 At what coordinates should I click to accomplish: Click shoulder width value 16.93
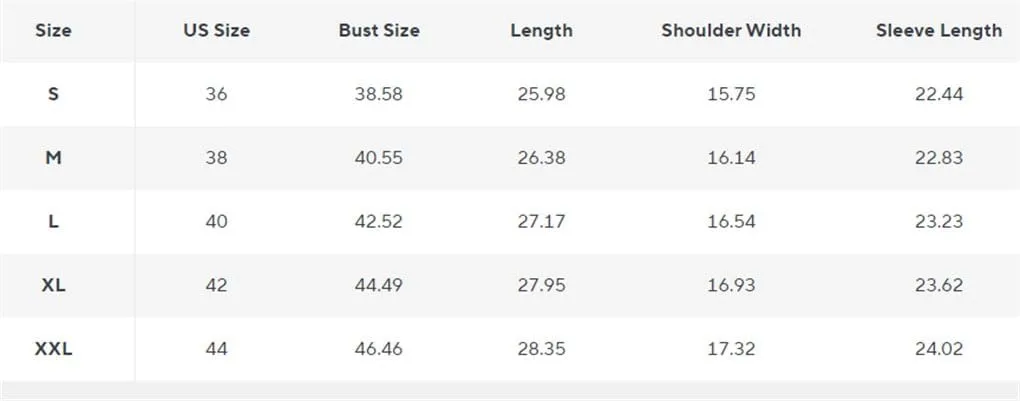[730, 285]
